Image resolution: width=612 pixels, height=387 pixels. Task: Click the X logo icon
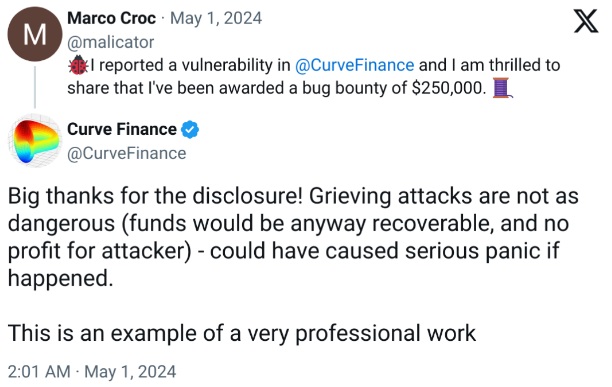[585, 21]
